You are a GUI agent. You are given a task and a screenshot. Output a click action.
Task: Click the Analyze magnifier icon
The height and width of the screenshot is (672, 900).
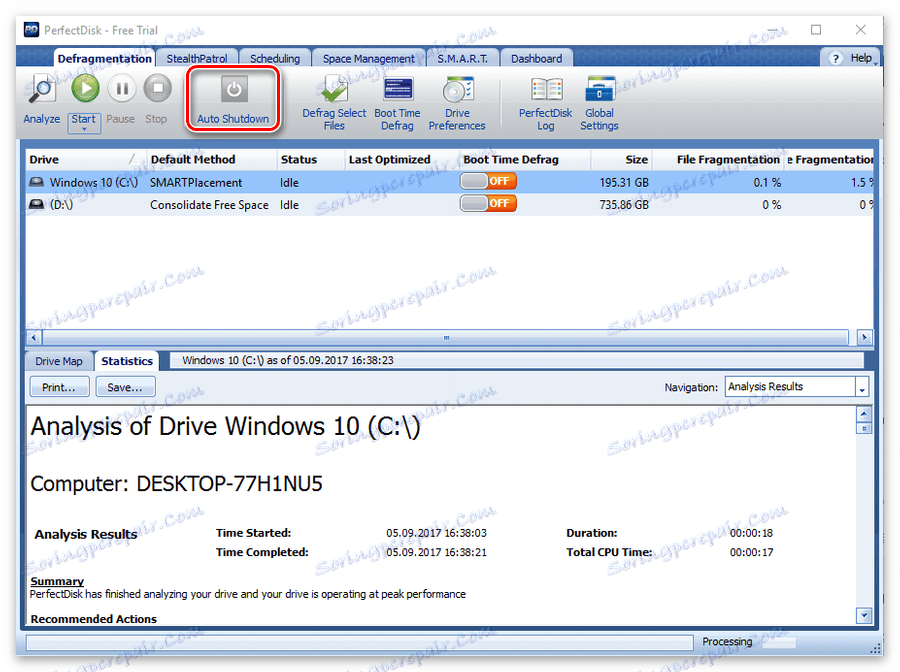pos(41,89)
